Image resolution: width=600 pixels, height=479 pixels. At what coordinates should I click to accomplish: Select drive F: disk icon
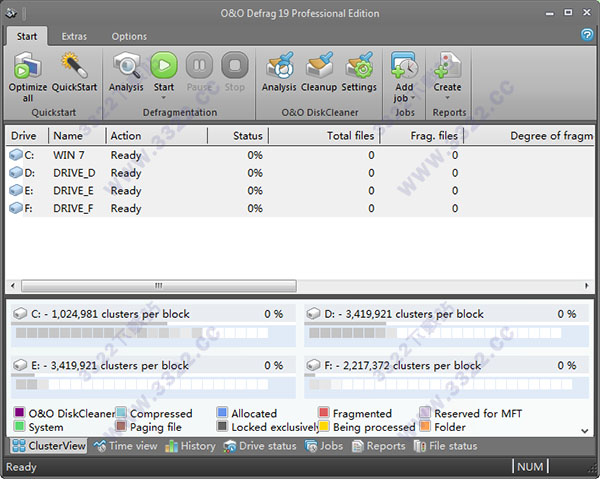point(16,208)
